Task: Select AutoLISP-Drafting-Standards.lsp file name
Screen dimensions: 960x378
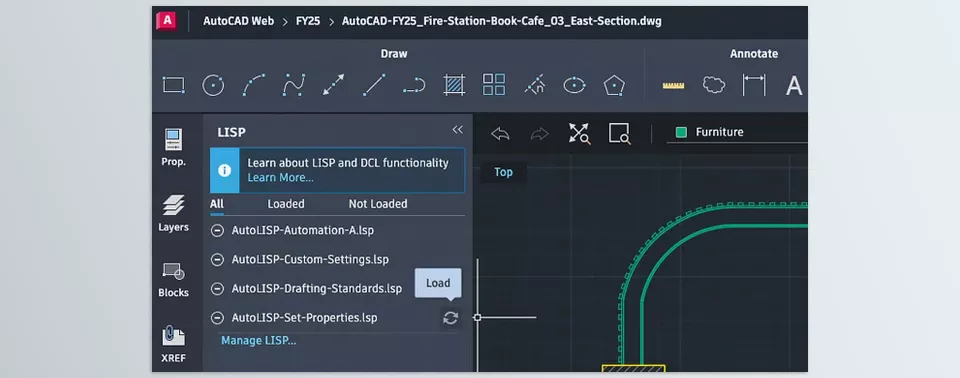Action: point(317,289)
